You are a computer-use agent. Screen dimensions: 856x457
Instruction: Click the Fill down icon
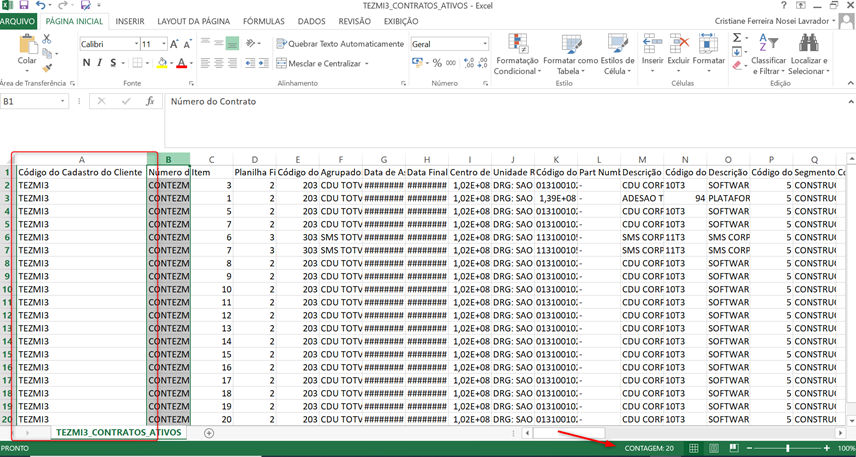coord(736,52)
